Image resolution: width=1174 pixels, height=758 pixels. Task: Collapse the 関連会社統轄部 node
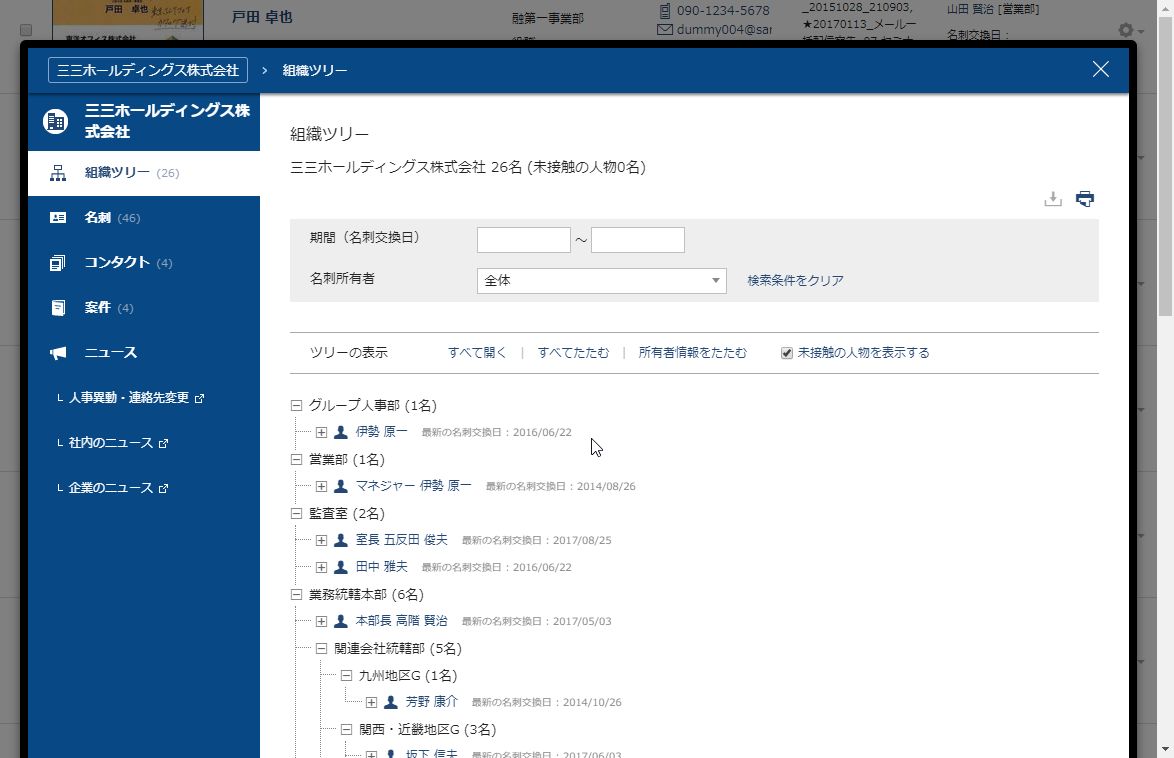pos(321,649)
